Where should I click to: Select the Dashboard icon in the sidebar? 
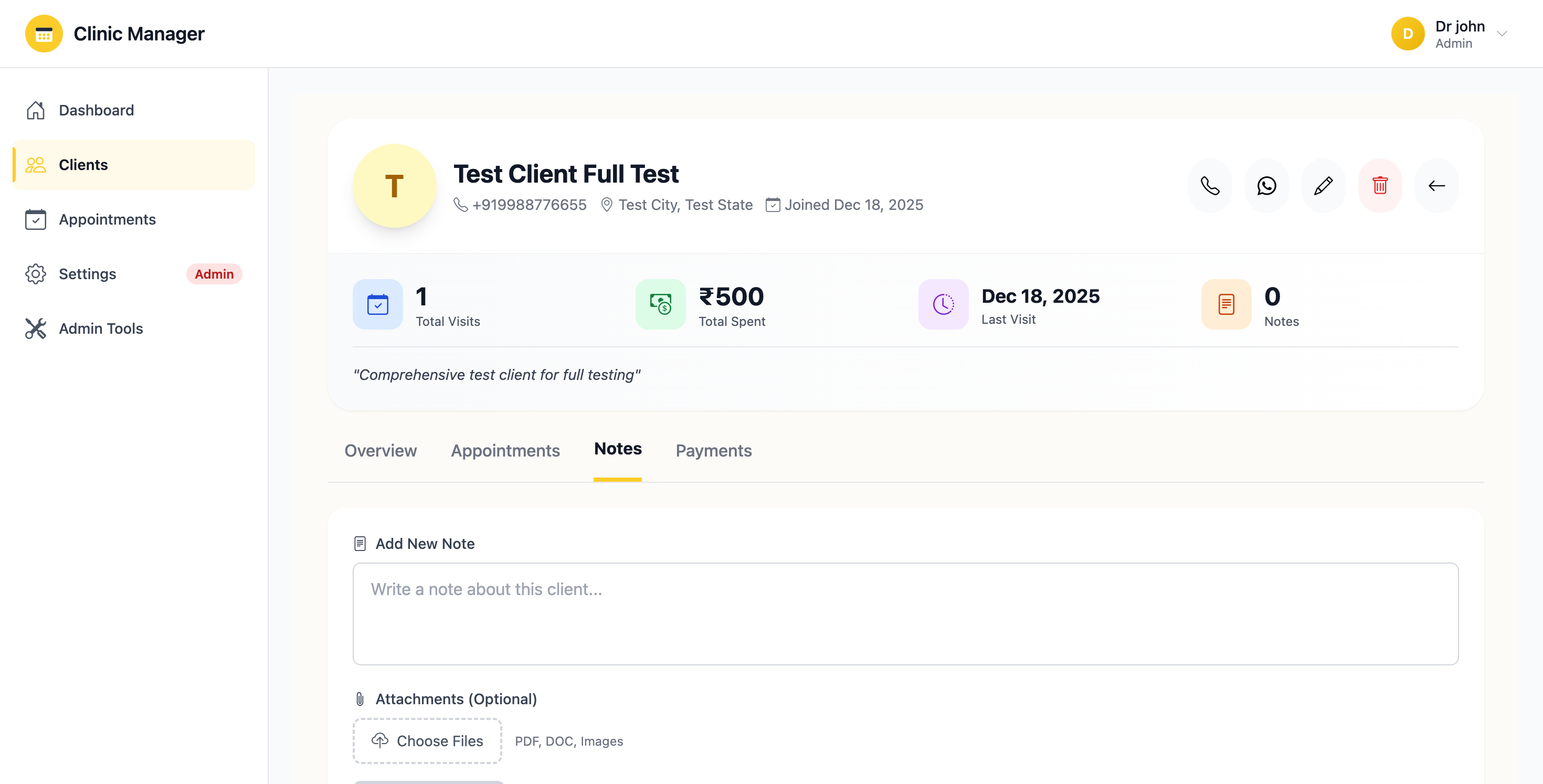click(x=36, y=110)
